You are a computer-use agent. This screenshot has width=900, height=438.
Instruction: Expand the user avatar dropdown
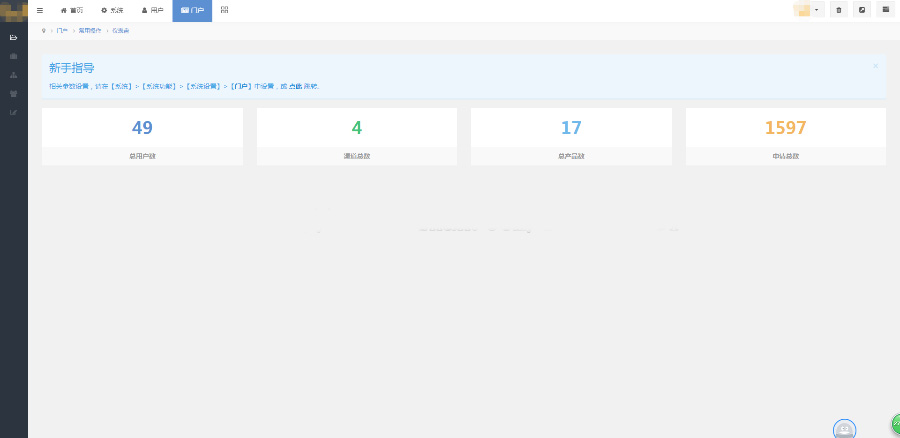(x=808, y=10)
